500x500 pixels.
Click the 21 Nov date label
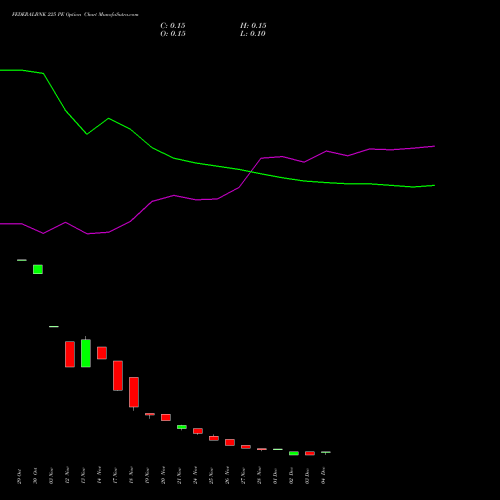[179, 476]
